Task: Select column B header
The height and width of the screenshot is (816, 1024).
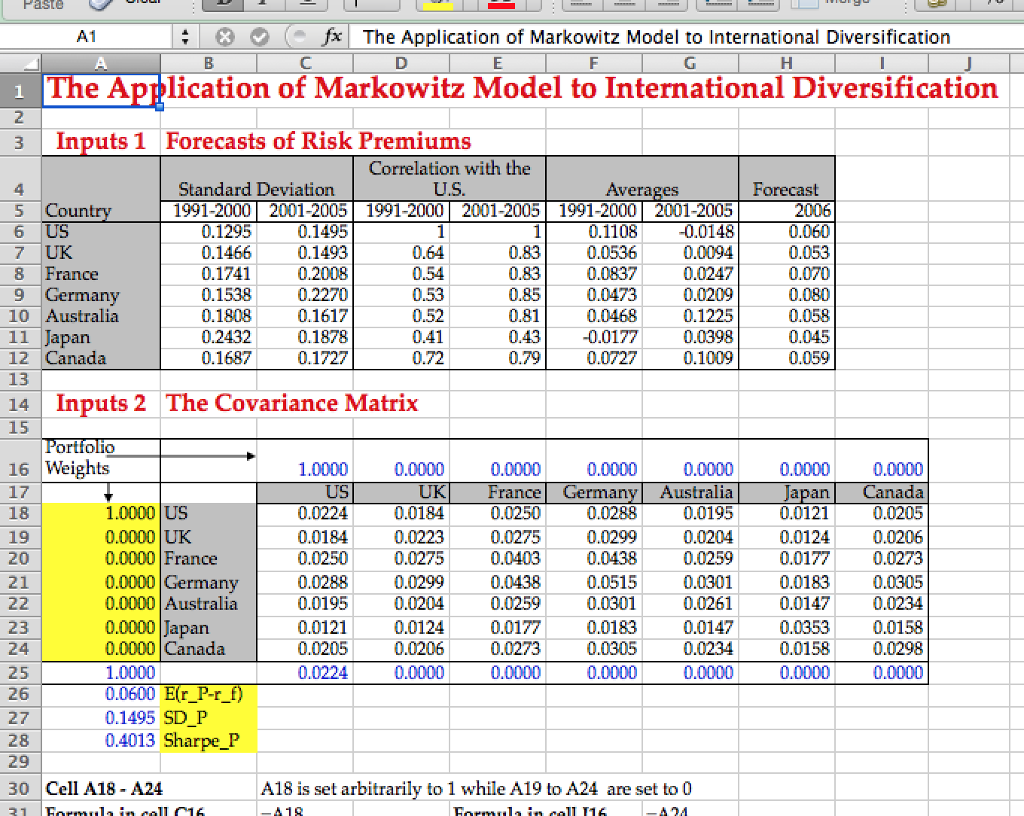Action: (x=208, y=62)
